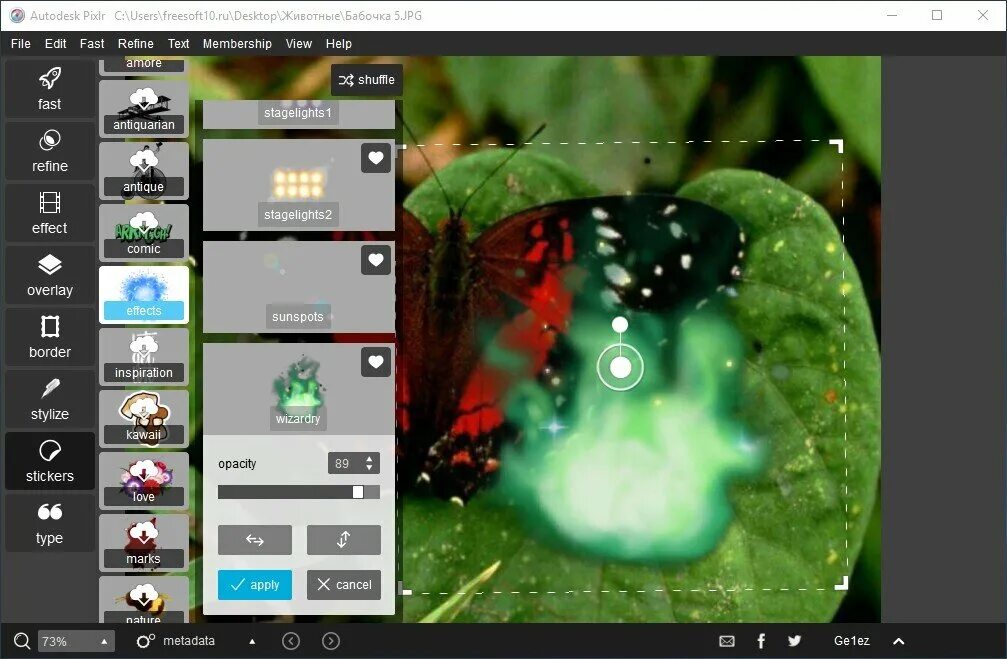Click the zoom magnifier icon
This screenshot has width=1007, height=659.
point(22,641)
